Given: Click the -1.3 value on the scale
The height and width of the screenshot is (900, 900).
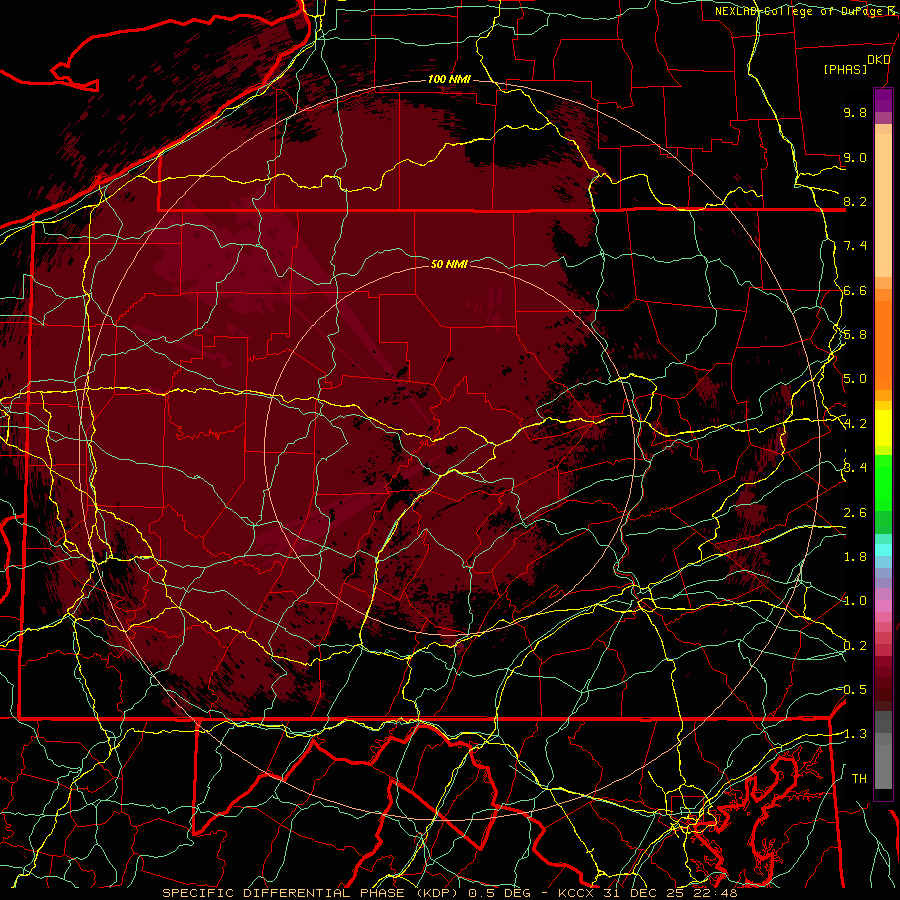Looking at the screenshot, I should (853, 734).
